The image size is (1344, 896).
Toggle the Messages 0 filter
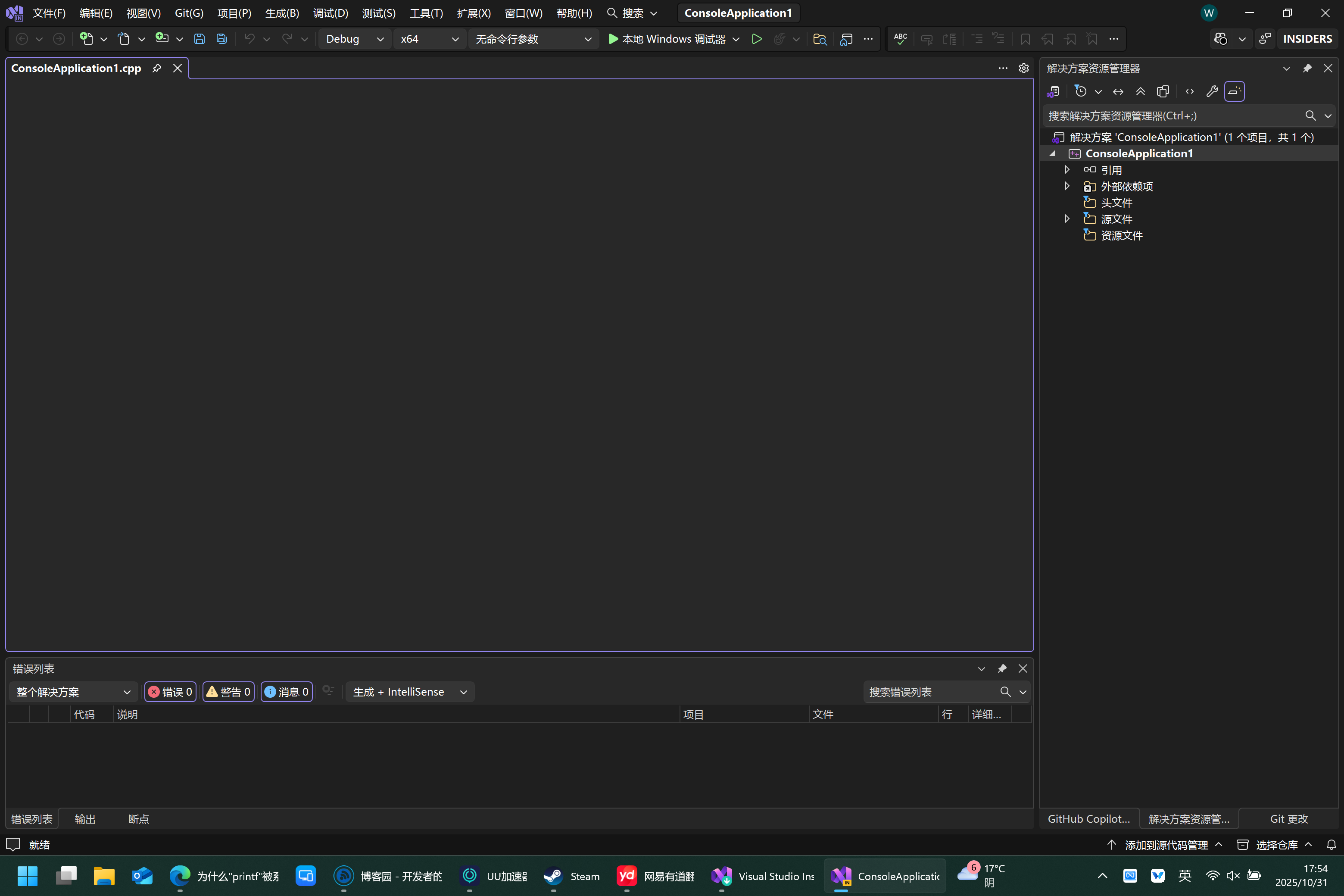287,692
